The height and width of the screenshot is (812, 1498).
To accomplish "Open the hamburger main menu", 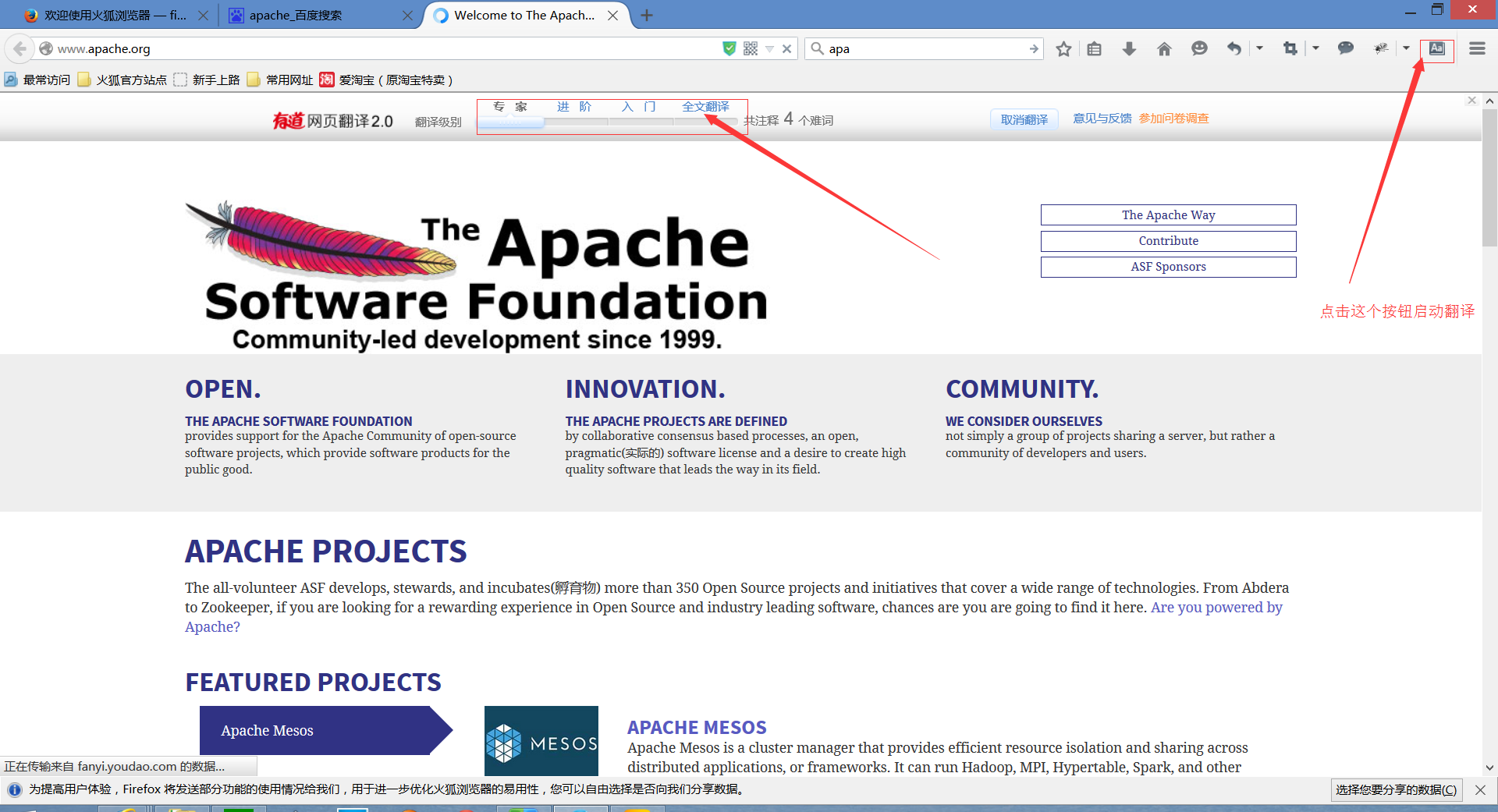I will coord(1477,48).
